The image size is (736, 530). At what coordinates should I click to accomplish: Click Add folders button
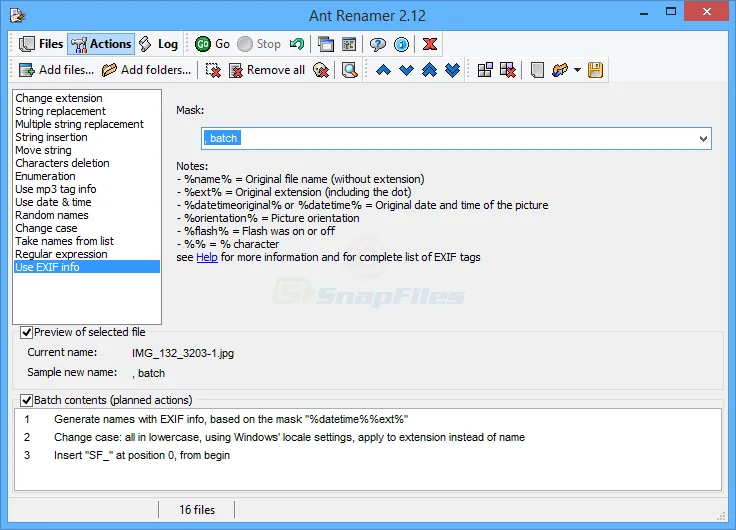pyautogui.click(x=146, y=70)
